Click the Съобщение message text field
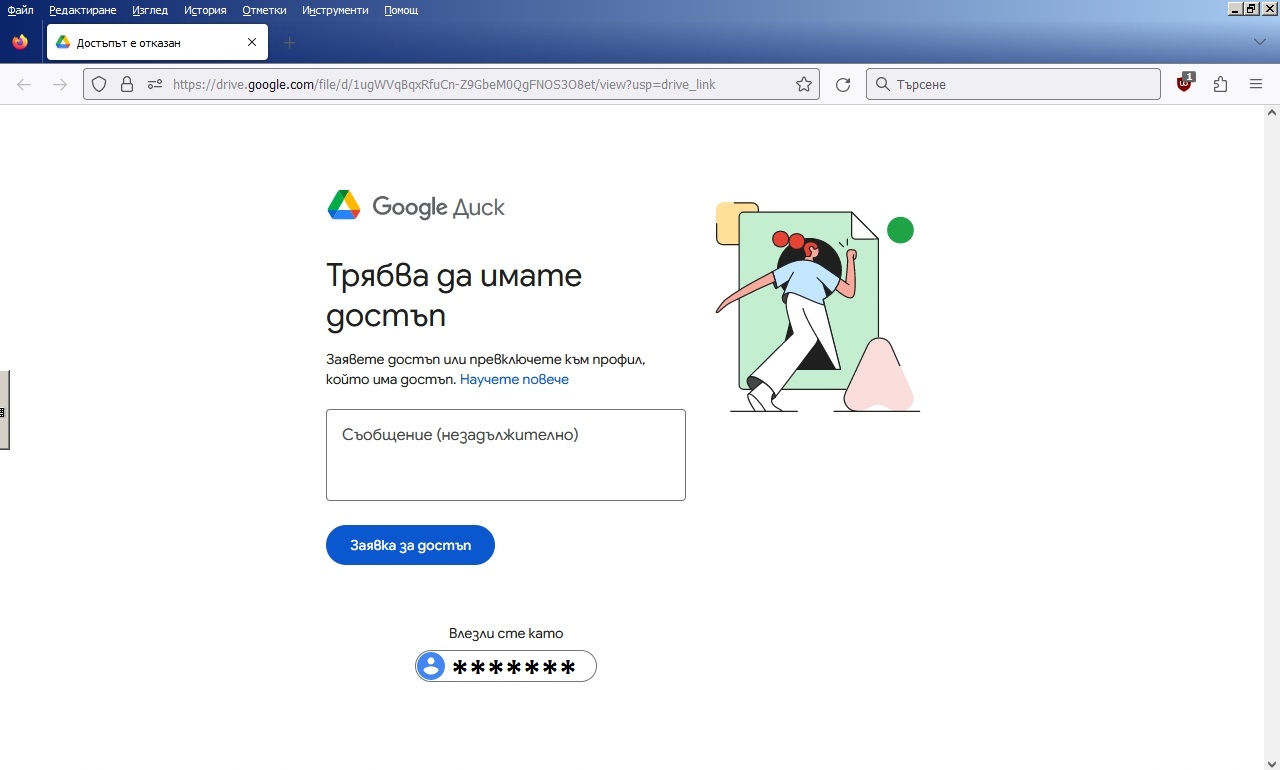 click(x=505, y=455)
